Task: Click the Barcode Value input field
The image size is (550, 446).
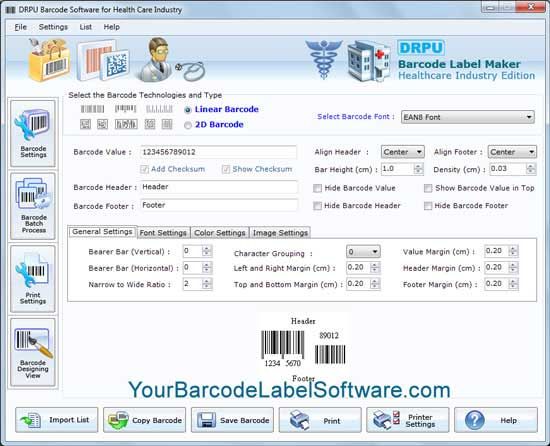Action: point(219,152)
